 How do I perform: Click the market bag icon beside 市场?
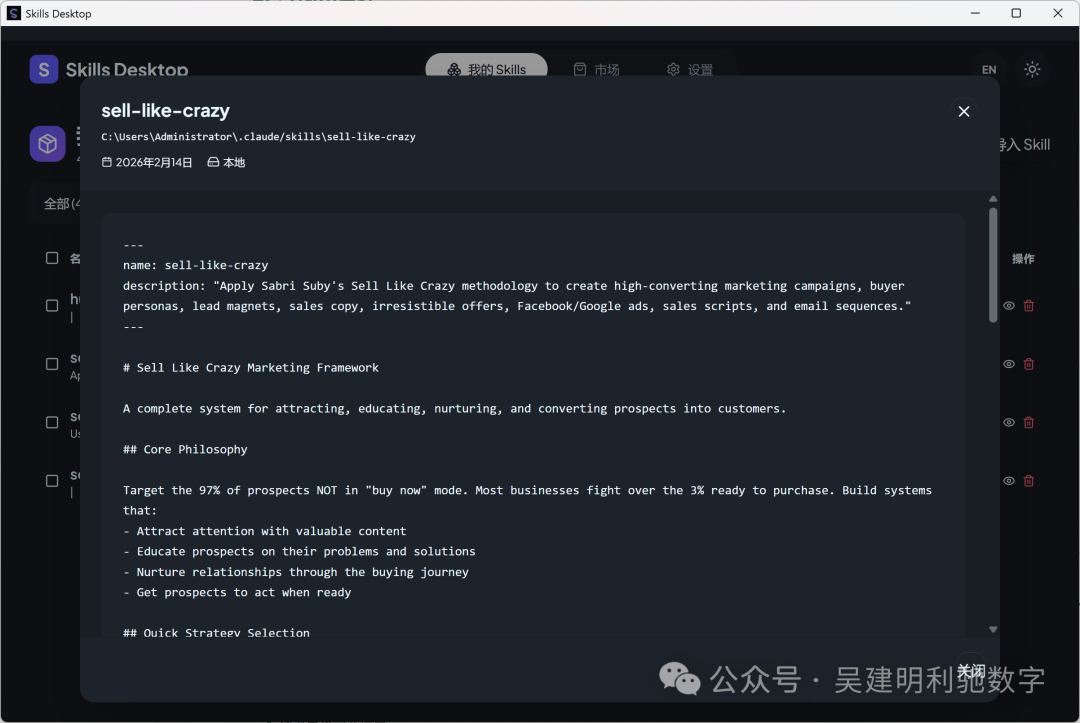coord(580,69)
